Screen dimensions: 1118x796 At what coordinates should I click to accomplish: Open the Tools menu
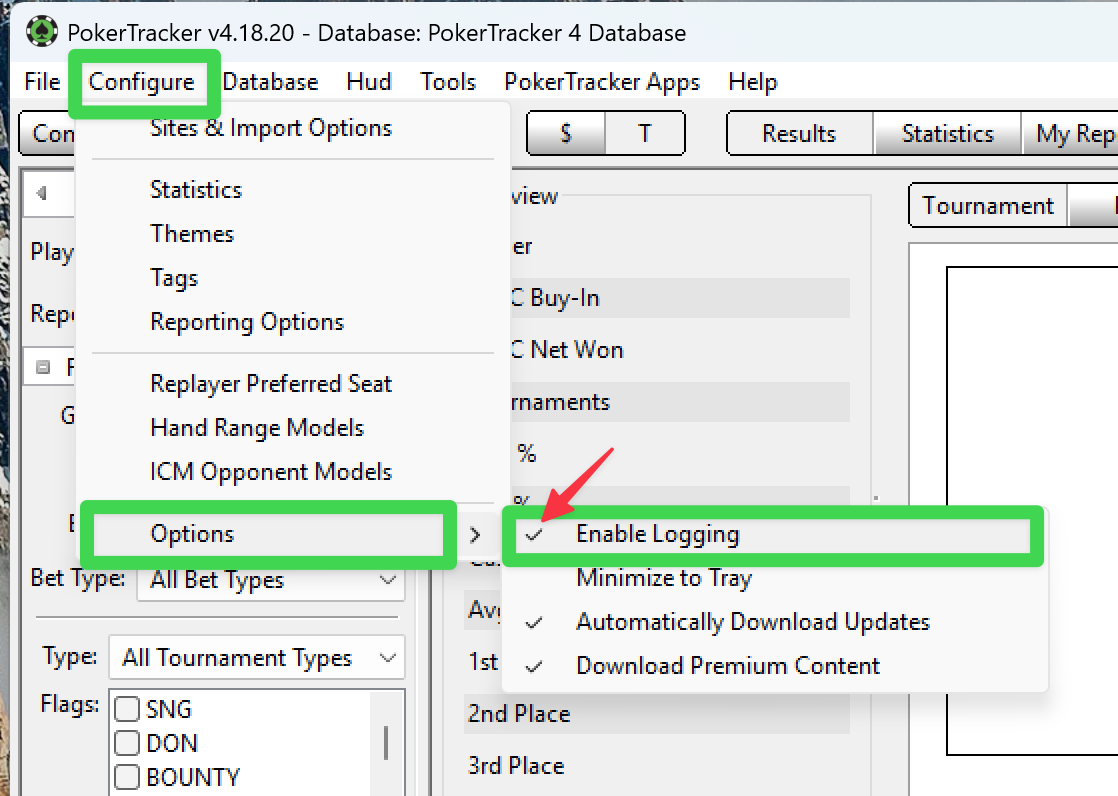point(448,81)
